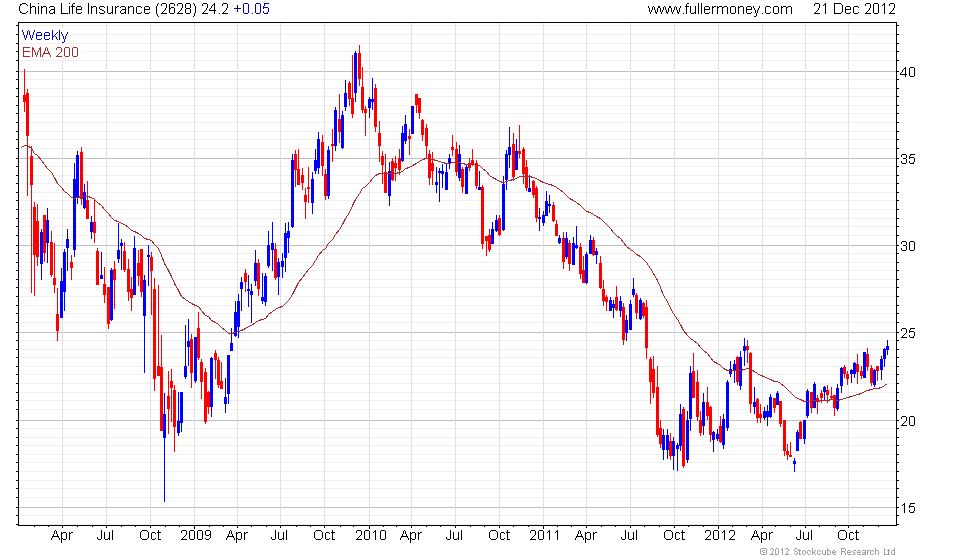
Task: Click the China Life Insurance (2628) chart title
Action: (108, 9)
